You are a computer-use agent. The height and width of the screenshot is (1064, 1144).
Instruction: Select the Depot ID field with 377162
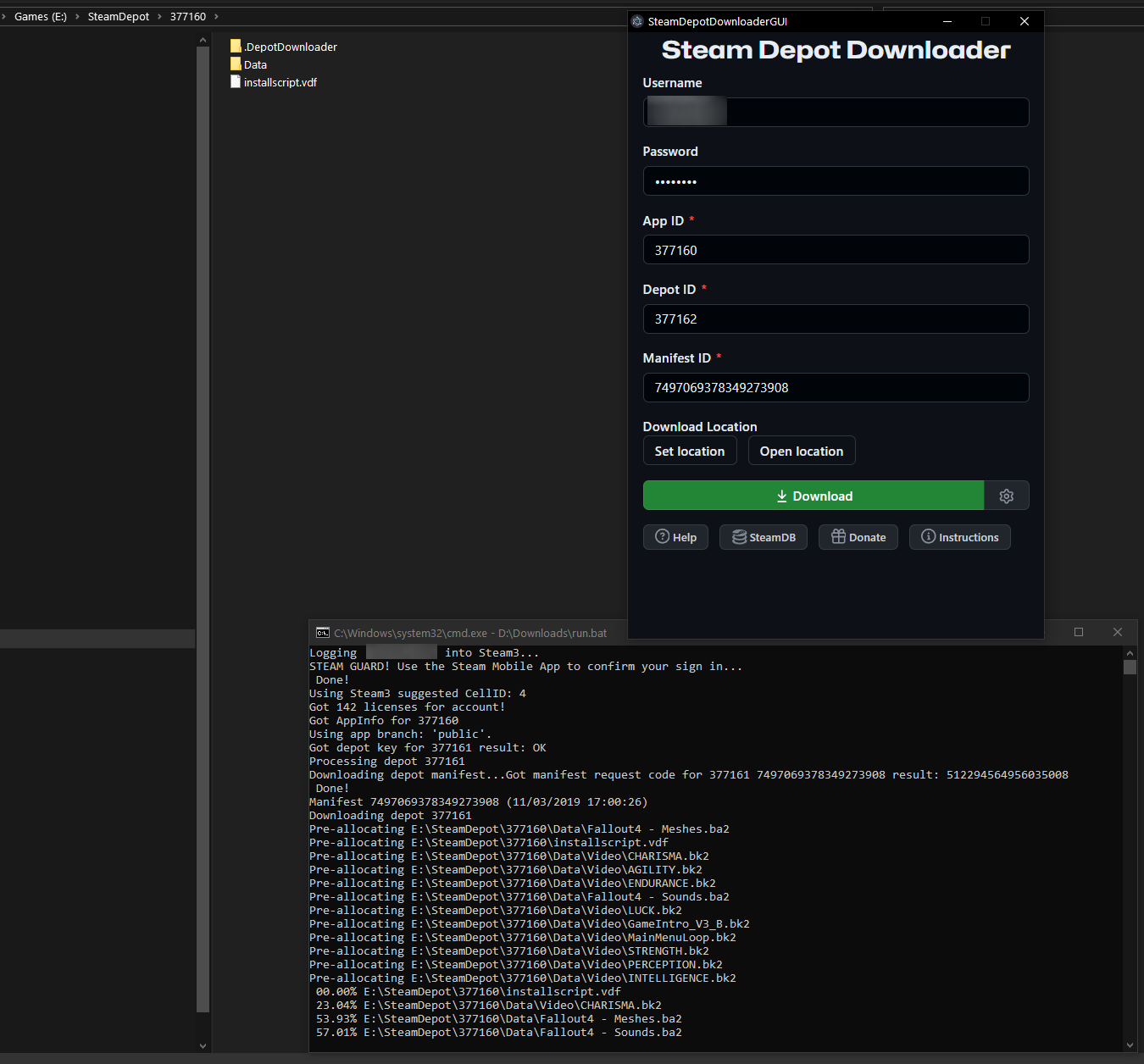click(x=835, y=319)
